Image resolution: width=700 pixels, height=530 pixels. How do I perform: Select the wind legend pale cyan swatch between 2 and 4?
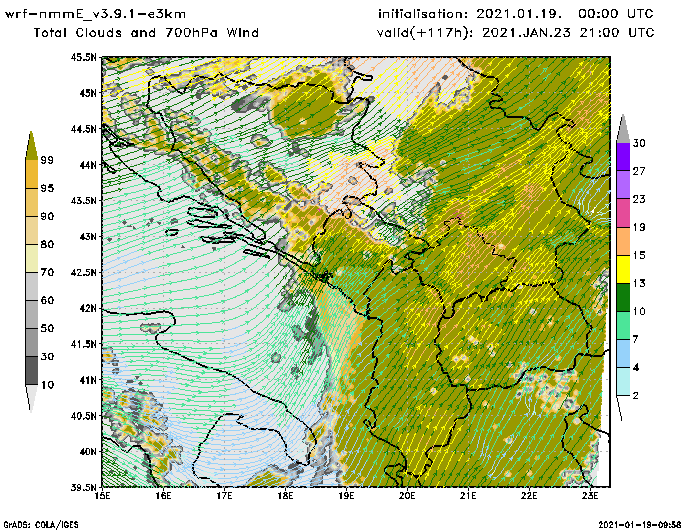coord(623,382)
